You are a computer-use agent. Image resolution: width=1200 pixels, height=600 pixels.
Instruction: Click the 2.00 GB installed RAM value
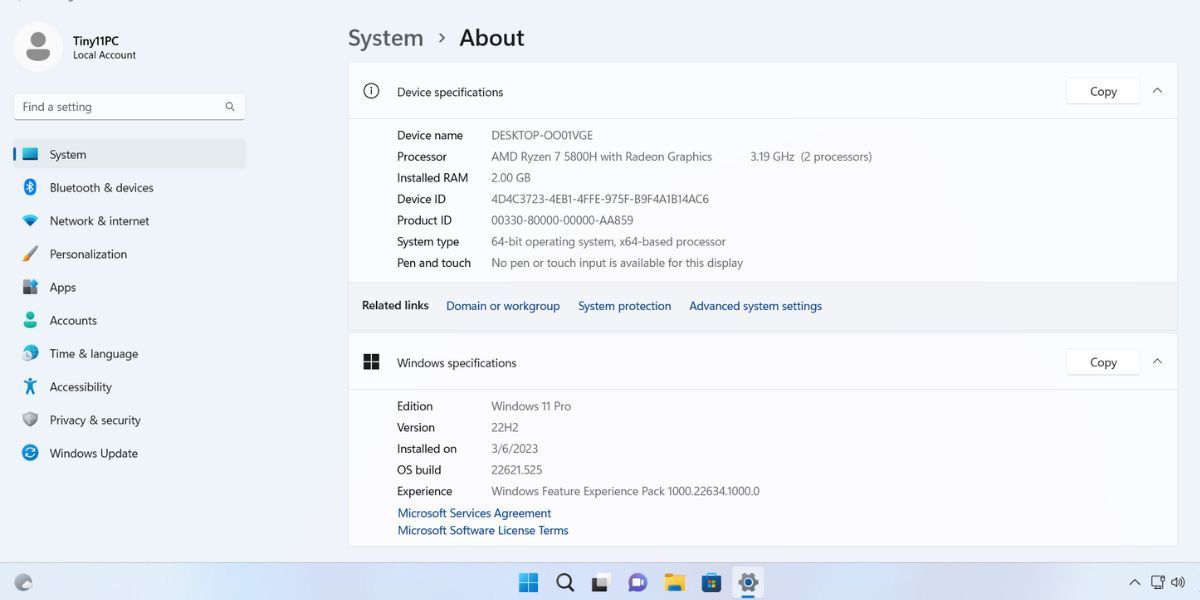click(511, 177)
